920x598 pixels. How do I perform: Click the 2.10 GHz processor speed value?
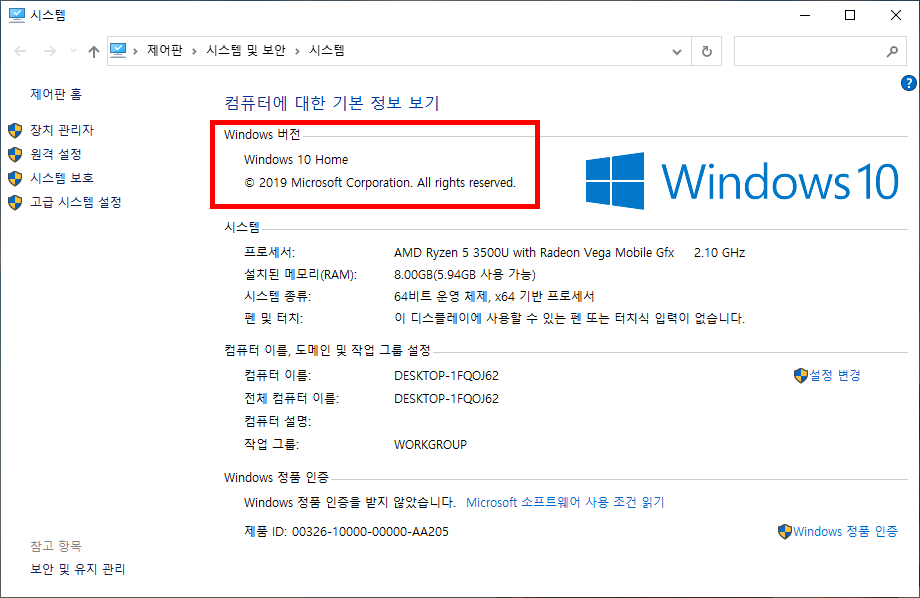point(719,252)
